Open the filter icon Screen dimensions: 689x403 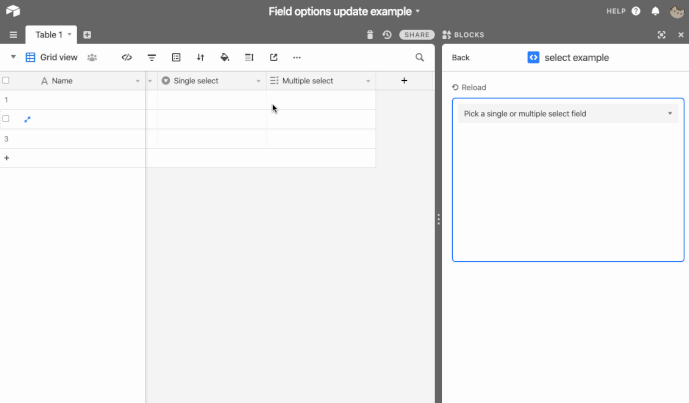tap(152, 58)
